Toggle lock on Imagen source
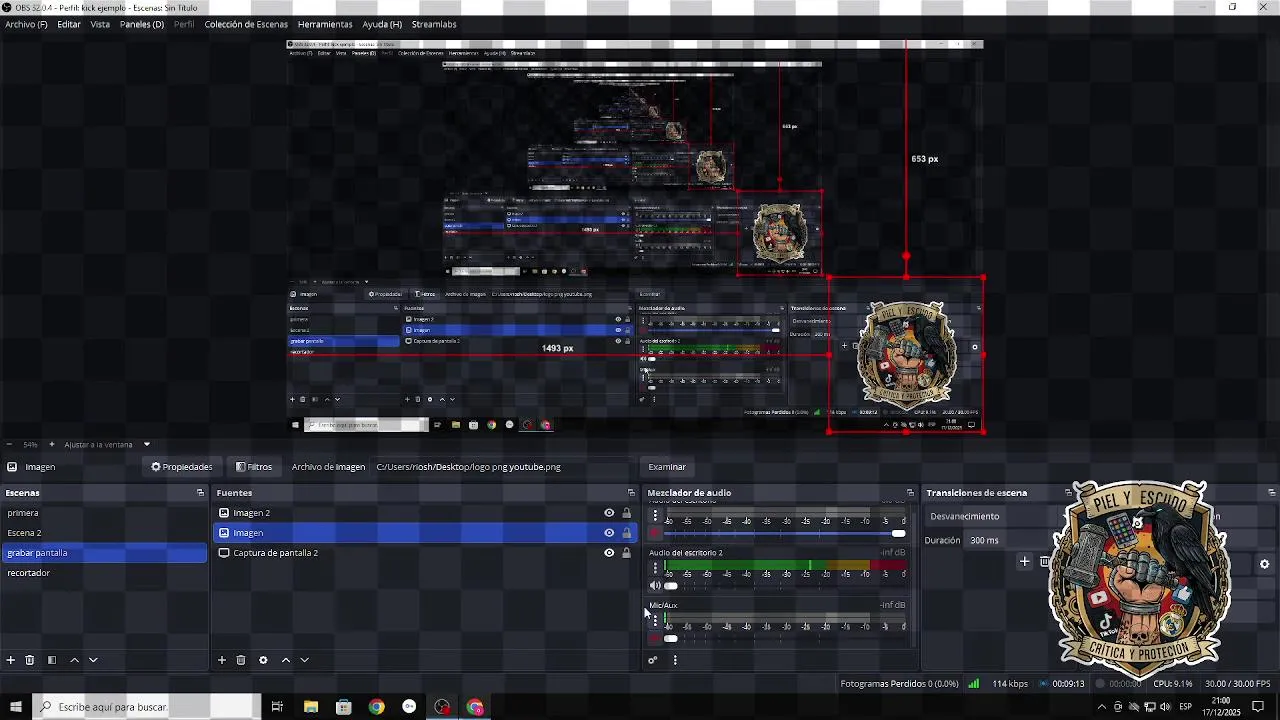The height and width of the screenshot is (720, 1280). click(627, 533)
